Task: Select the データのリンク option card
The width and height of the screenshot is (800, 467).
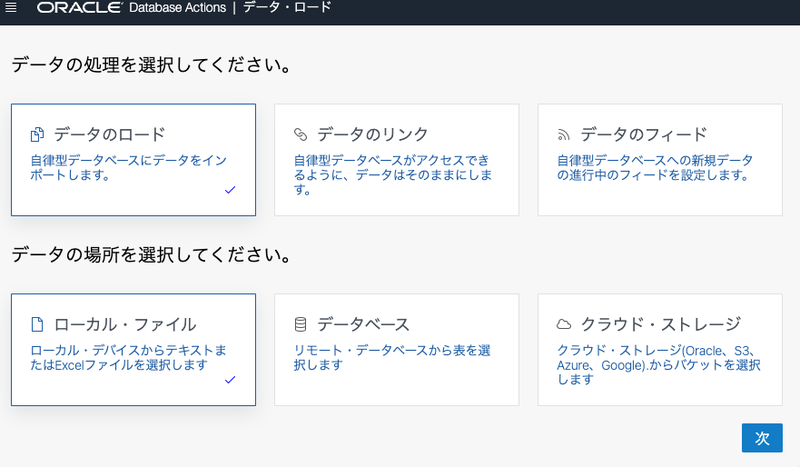Action: (396, 159)
